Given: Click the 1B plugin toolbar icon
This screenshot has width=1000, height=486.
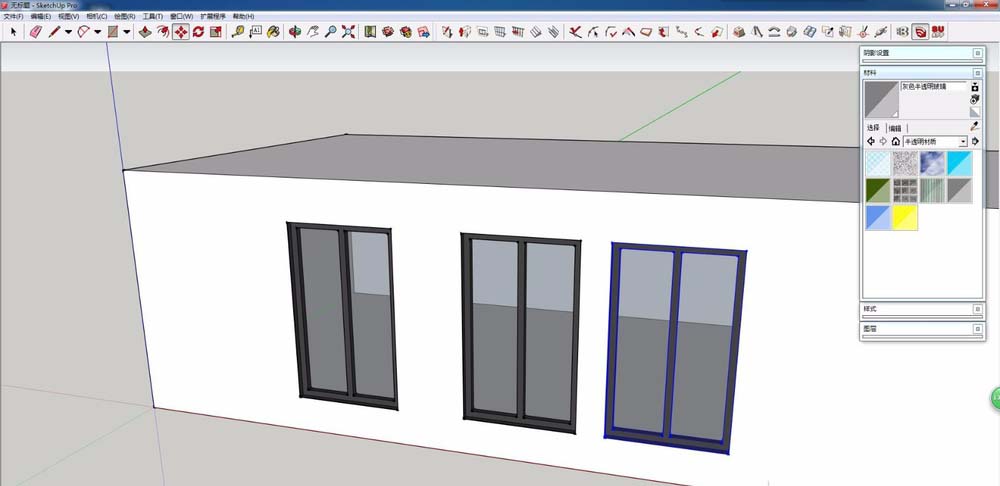Looking at the screenshot, I should tap(902, 31).
